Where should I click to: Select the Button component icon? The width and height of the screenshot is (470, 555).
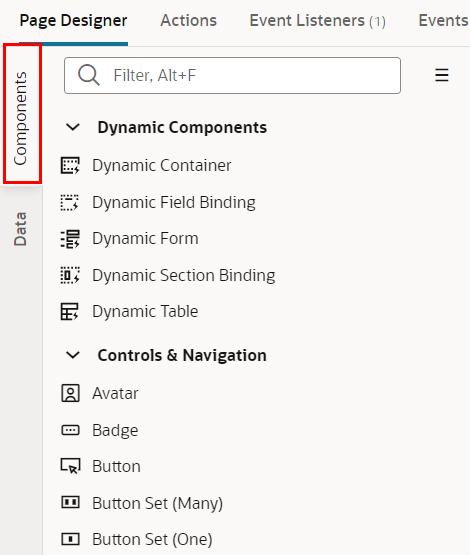pos(70,466)
